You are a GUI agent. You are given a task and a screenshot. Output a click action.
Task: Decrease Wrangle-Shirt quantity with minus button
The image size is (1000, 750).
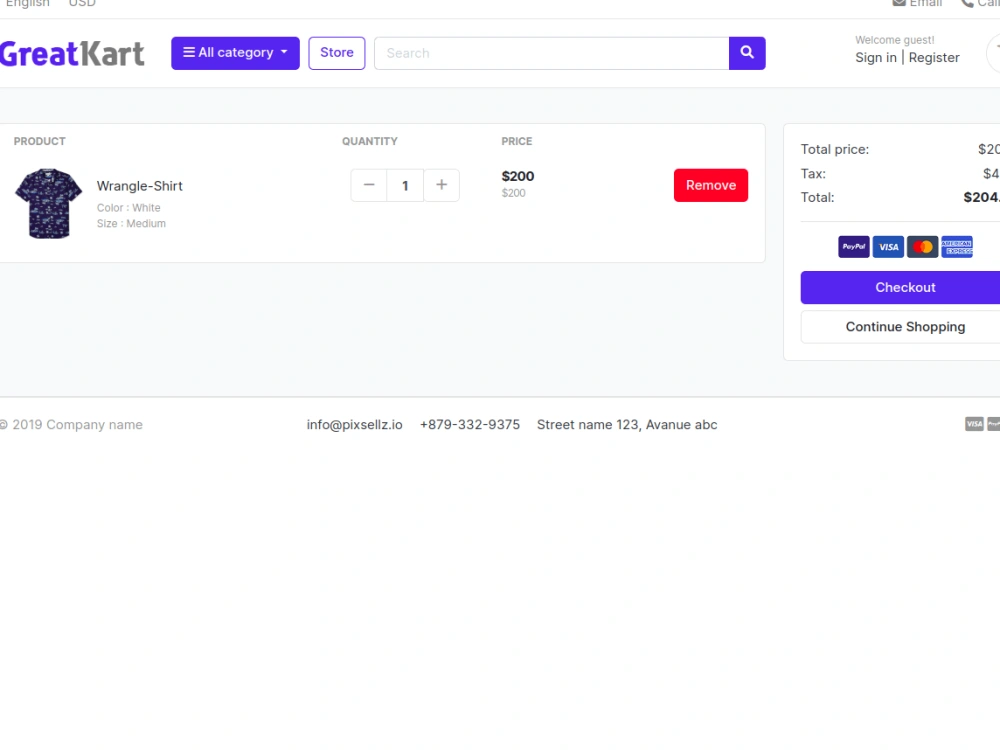[x=369, y=185]
